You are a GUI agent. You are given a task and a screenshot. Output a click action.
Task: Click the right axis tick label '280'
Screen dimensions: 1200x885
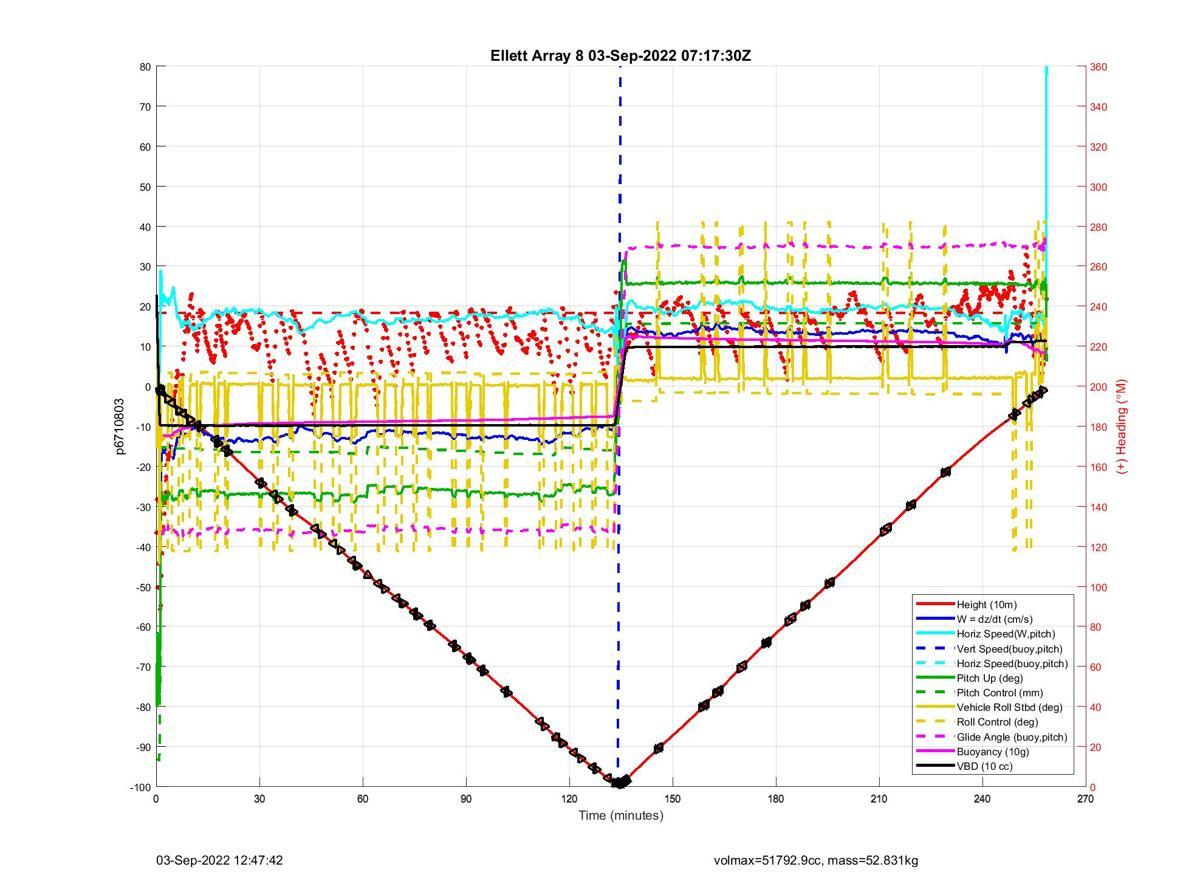[x=1098, y=227]
